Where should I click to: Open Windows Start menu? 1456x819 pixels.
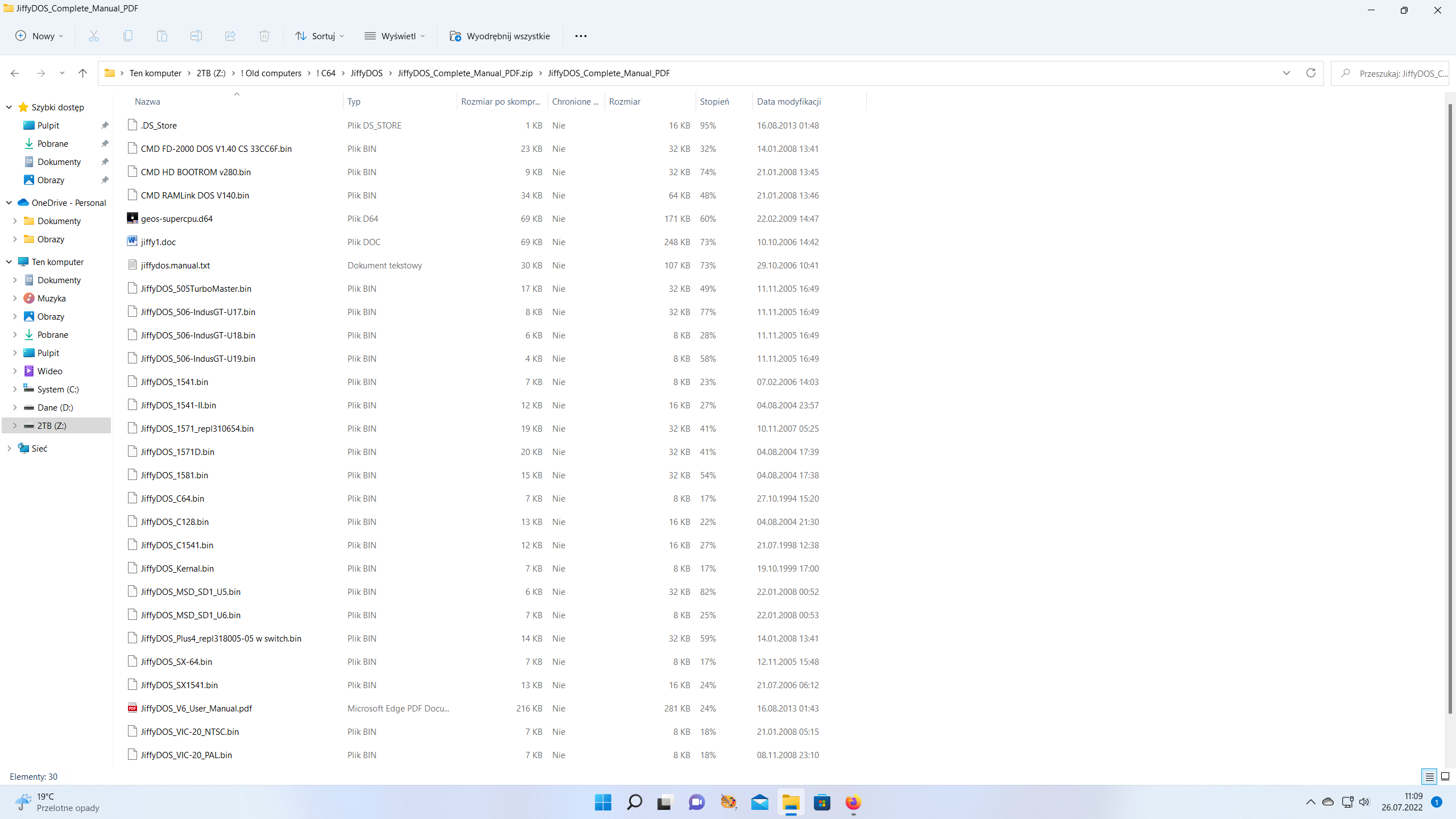(603, 803)
